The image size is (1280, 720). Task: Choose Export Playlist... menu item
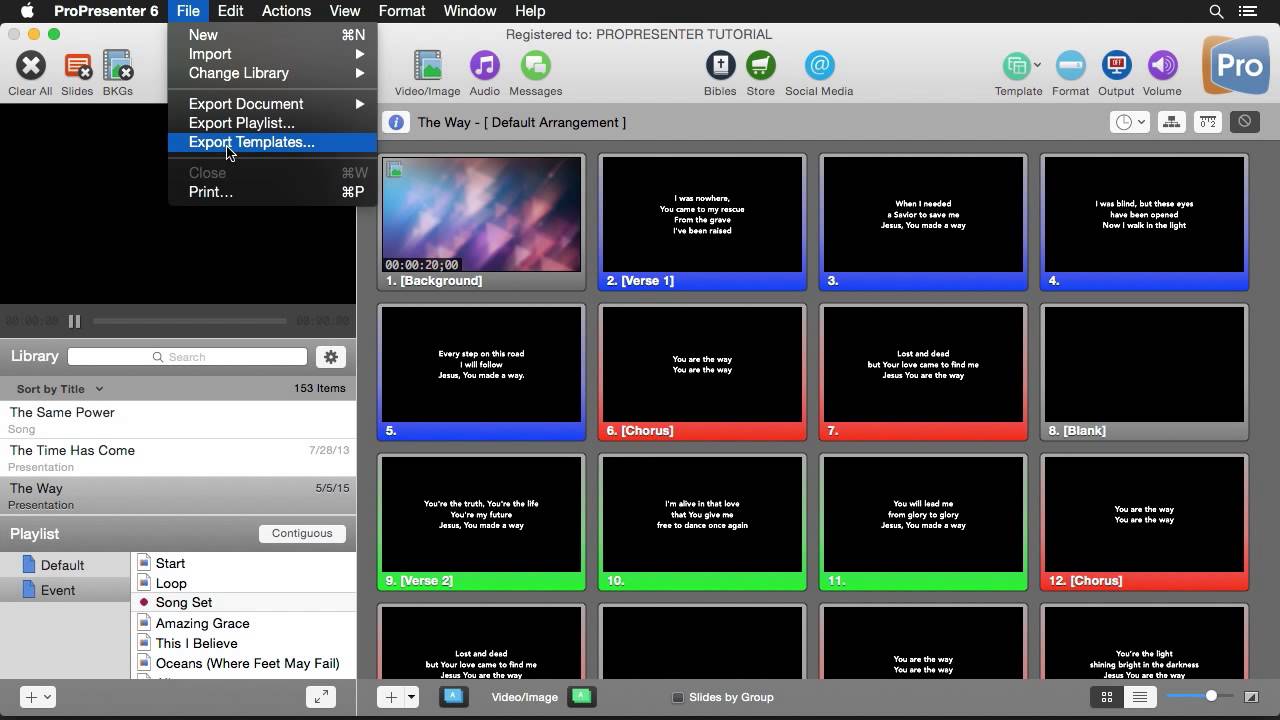coord(272,123)
